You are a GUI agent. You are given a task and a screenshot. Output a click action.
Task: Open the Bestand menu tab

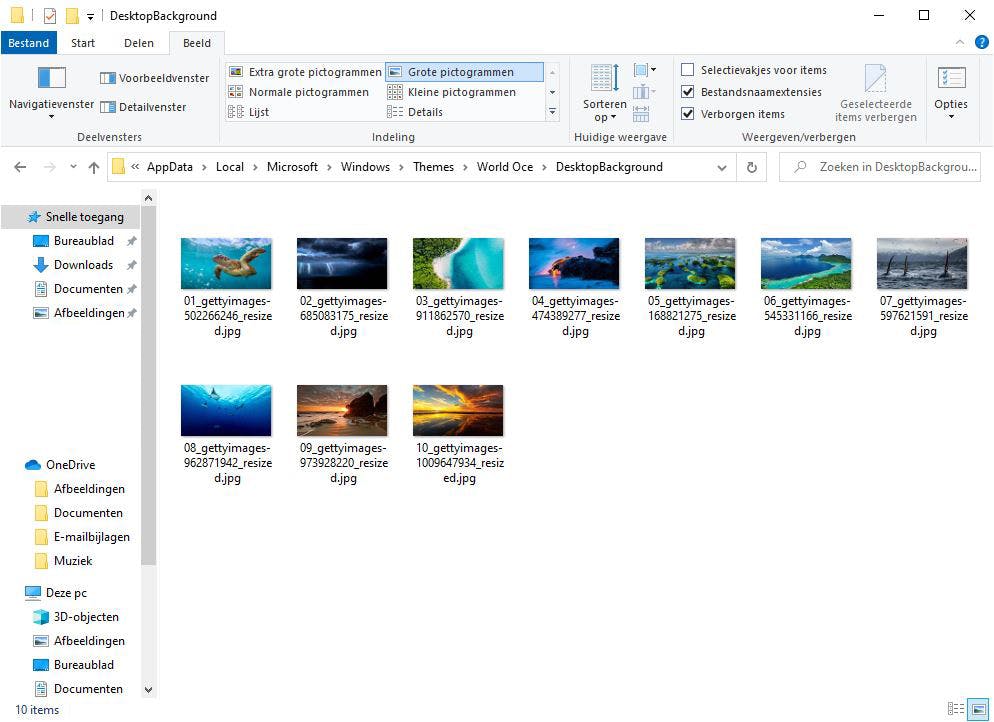tap(29, 43)
